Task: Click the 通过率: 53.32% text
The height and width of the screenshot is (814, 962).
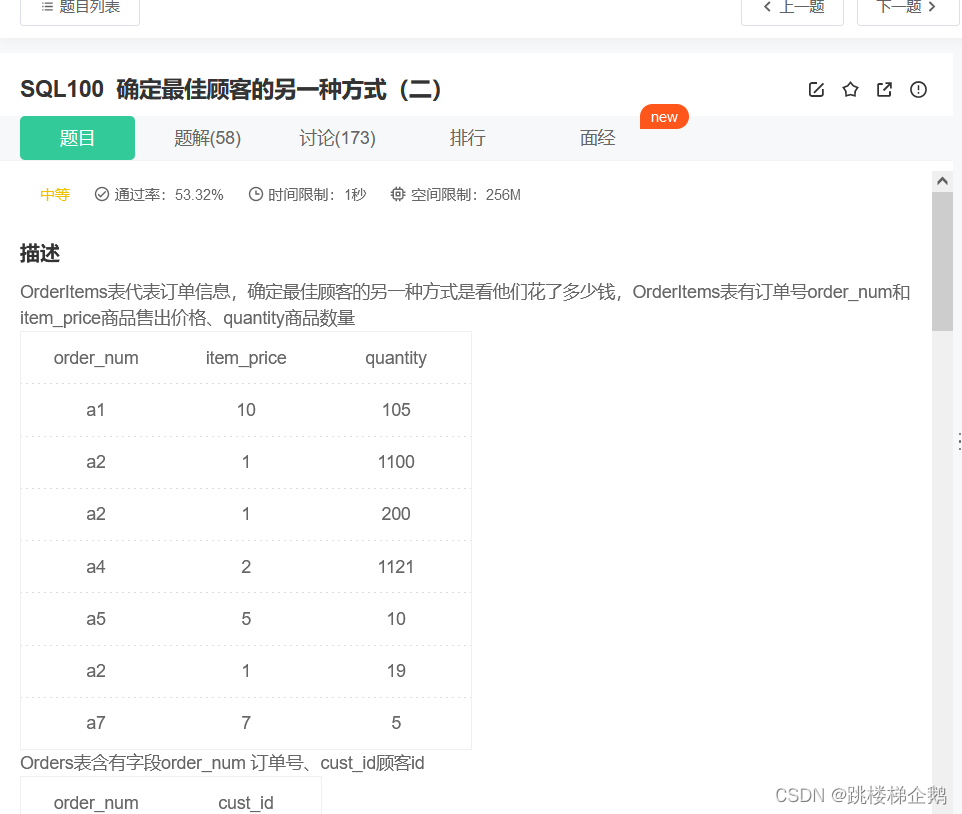Action: [169, 195]
